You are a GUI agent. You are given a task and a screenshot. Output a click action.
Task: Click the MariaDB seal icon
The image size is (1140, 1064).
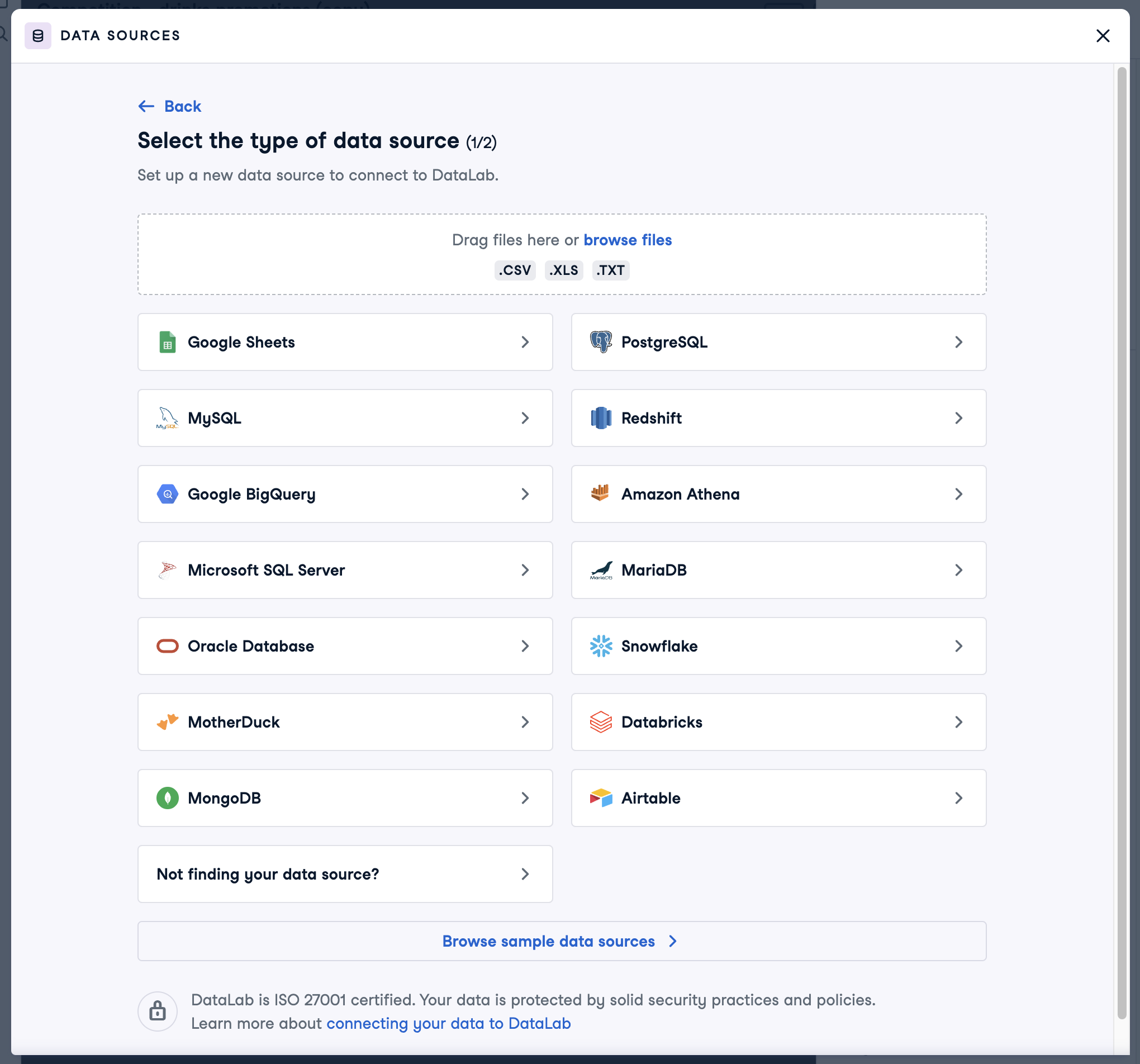click(601, 570)
